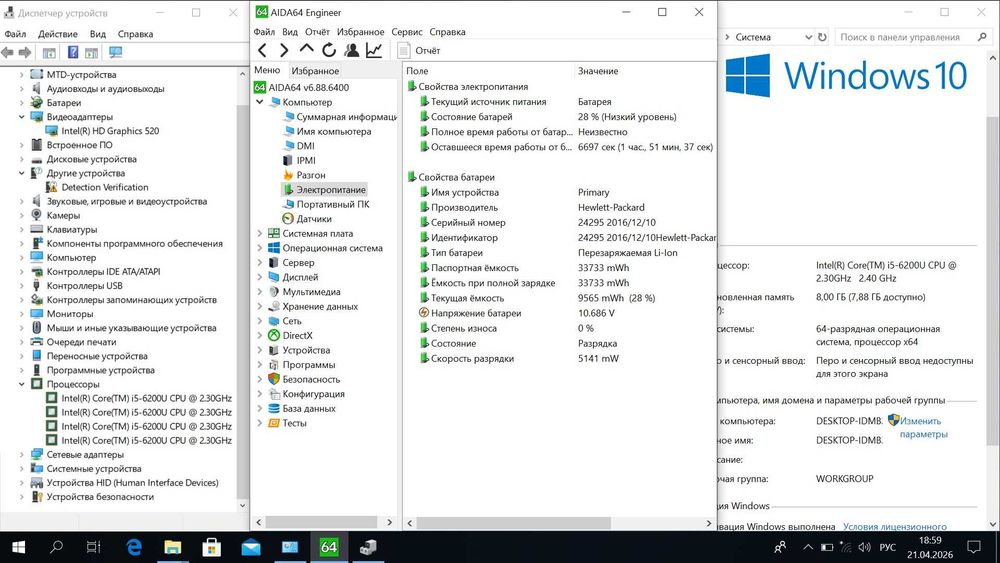Expand the Тесты node
The width and height of the screenshot is (1000, 563).
pyautogui.click(x=260, y=423)
